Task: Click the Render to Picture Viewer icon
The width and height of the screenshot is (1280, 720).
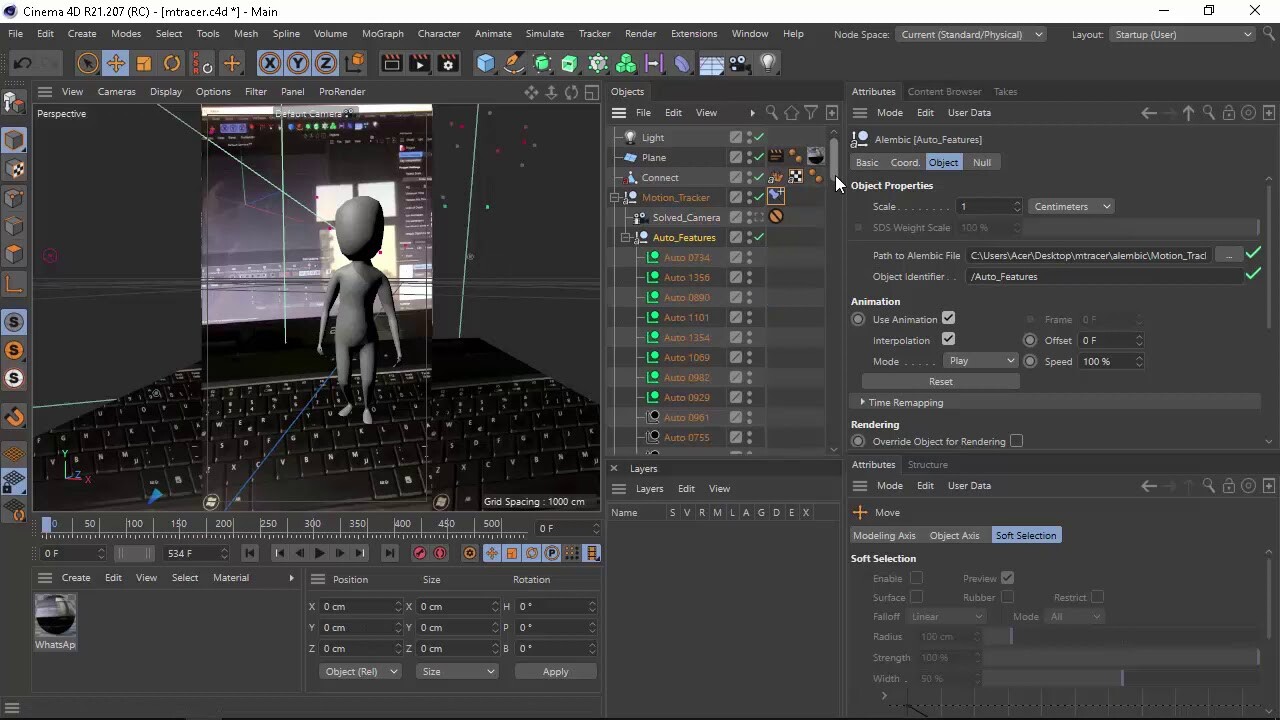Action: click(x=419, y=63)
